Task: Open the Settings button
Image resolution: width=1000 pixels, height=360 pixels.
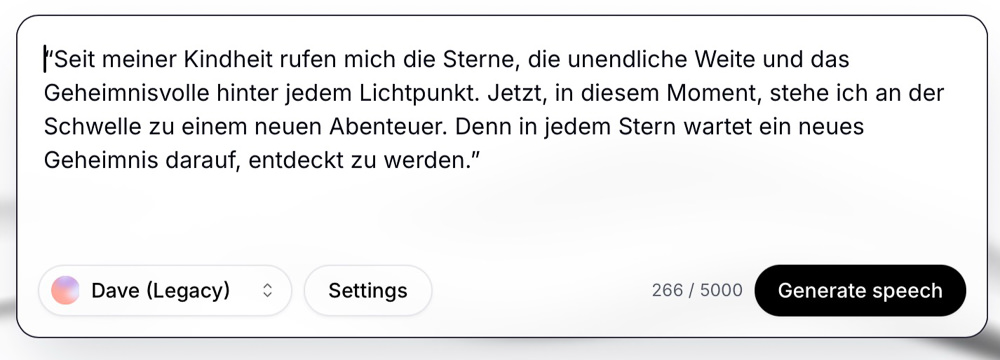Action: (368, 290)
